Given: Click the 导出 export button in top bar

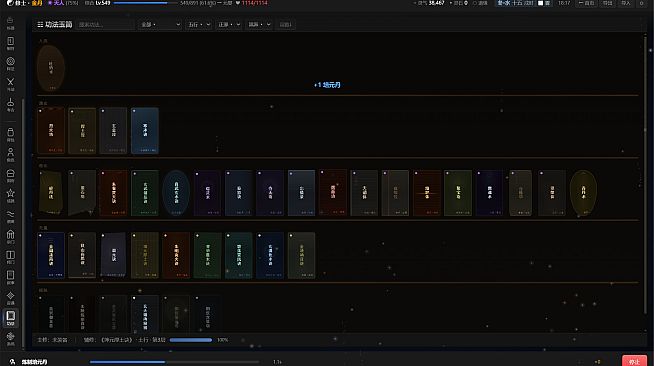Looking at the screenshot, I should tap(607, 3).
